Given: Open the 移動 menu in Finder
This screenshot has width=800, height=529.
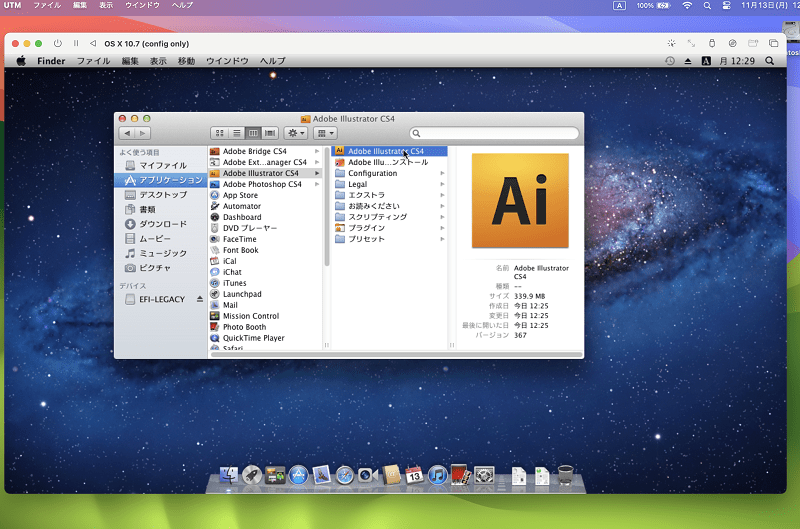Looking at the screenshot, I should tap(186, 61).
